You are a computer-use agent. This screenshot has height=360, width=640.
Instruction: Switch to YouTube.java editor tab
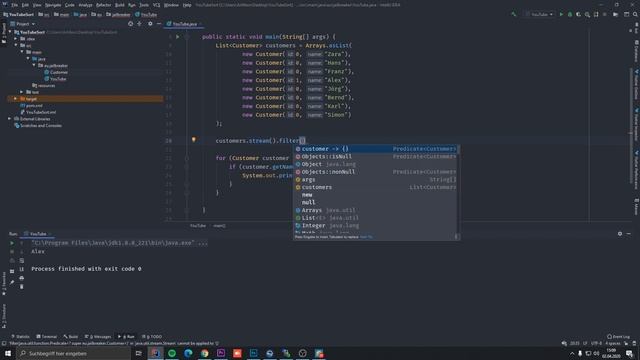184,24
